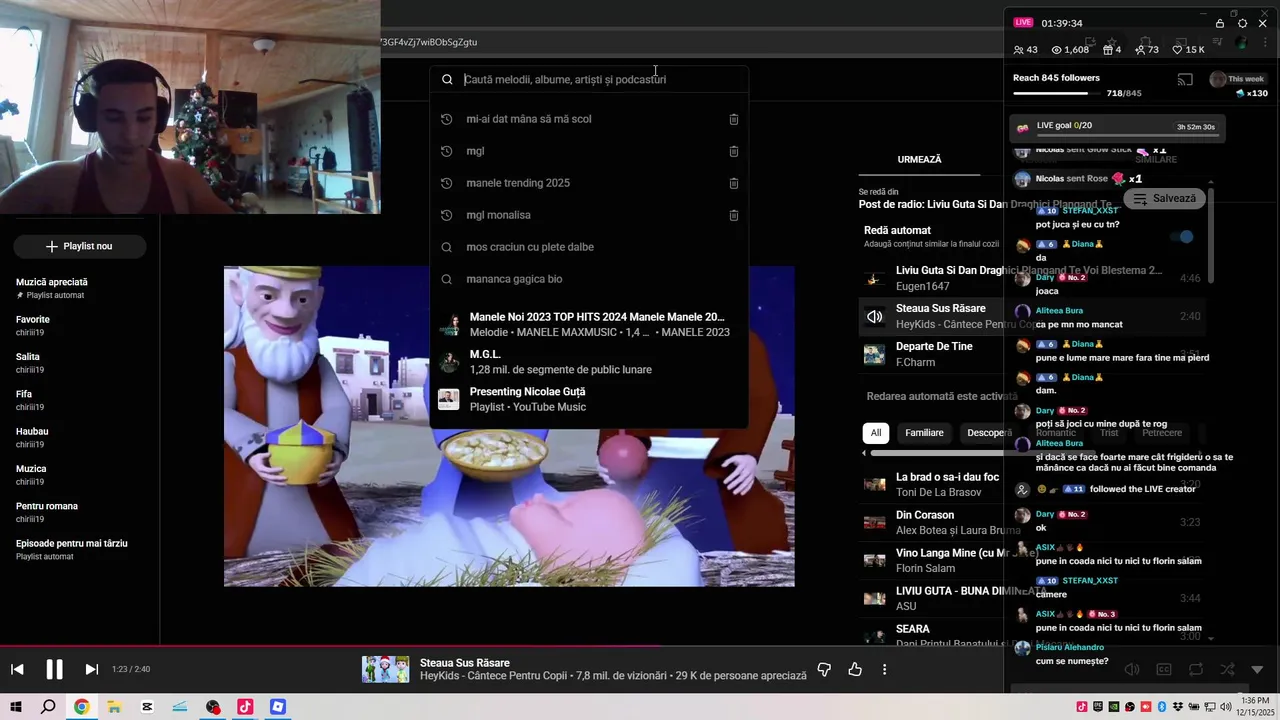Select the Familiare filter chip
This screenshot has width=1280, height=720.
(924, 433)
